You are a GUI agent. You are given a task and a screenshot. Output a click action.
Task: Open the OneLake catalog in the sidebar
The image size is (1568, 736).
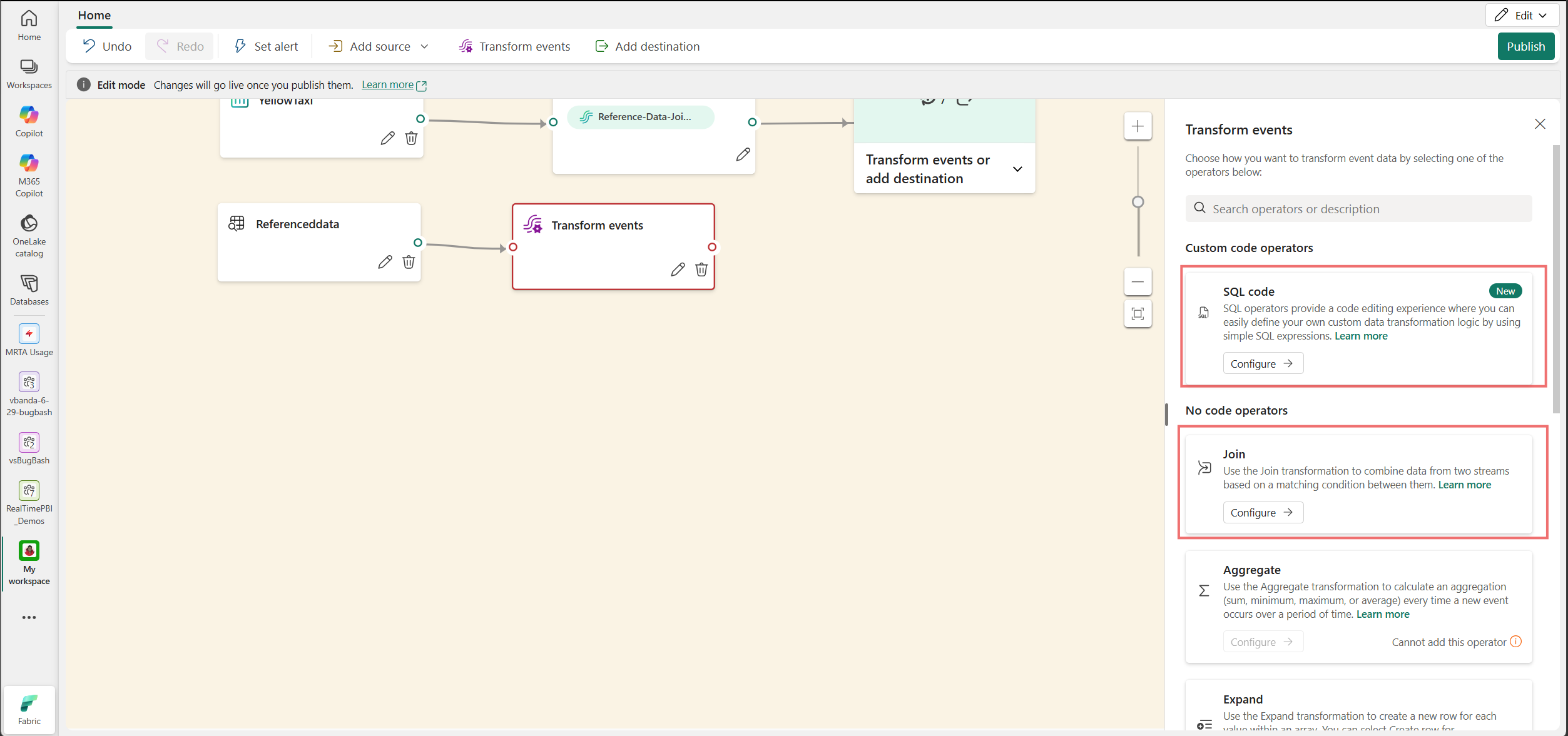point(29,236)
